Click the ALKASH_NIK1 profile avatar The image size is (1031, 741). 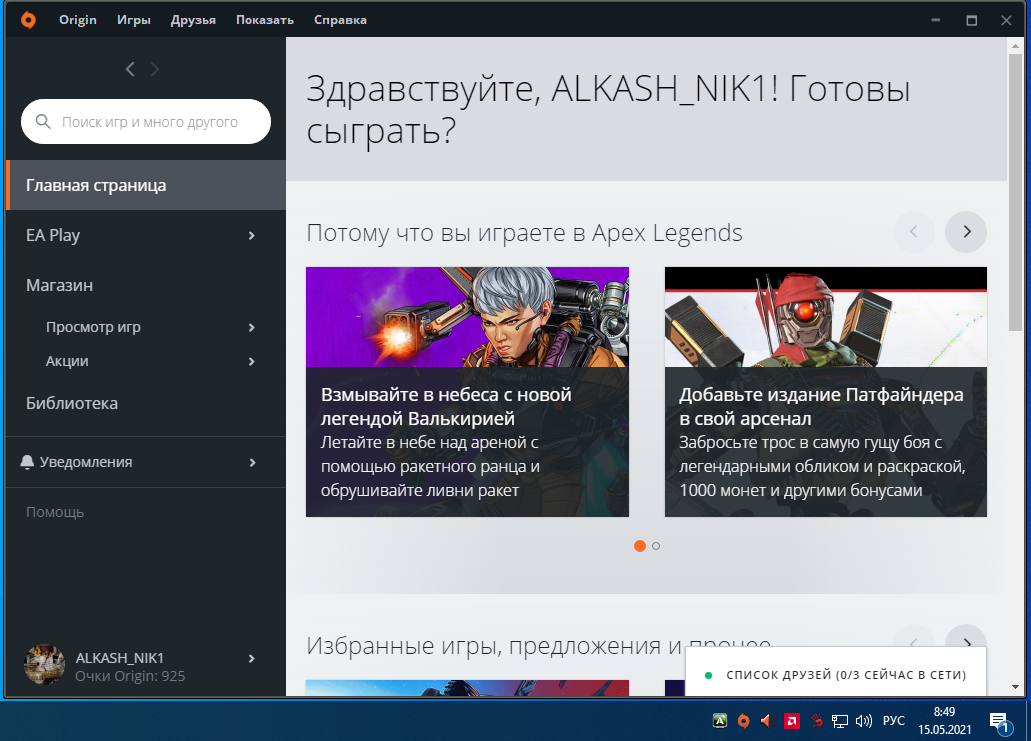click(45, 664)
